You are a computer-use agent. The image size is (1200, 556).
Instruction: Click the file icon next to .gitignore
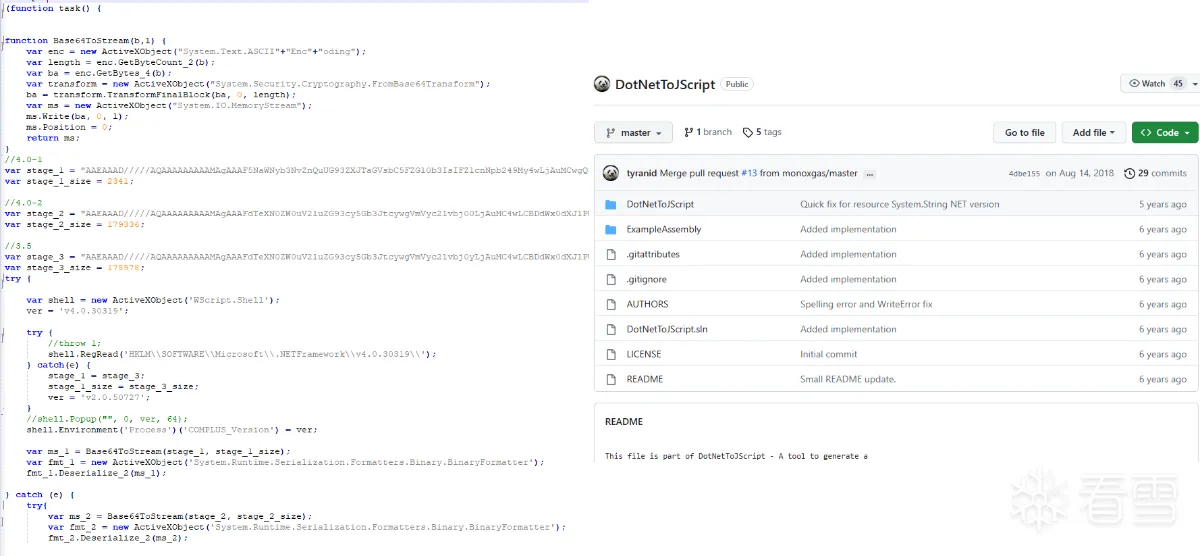pos(610,279)
